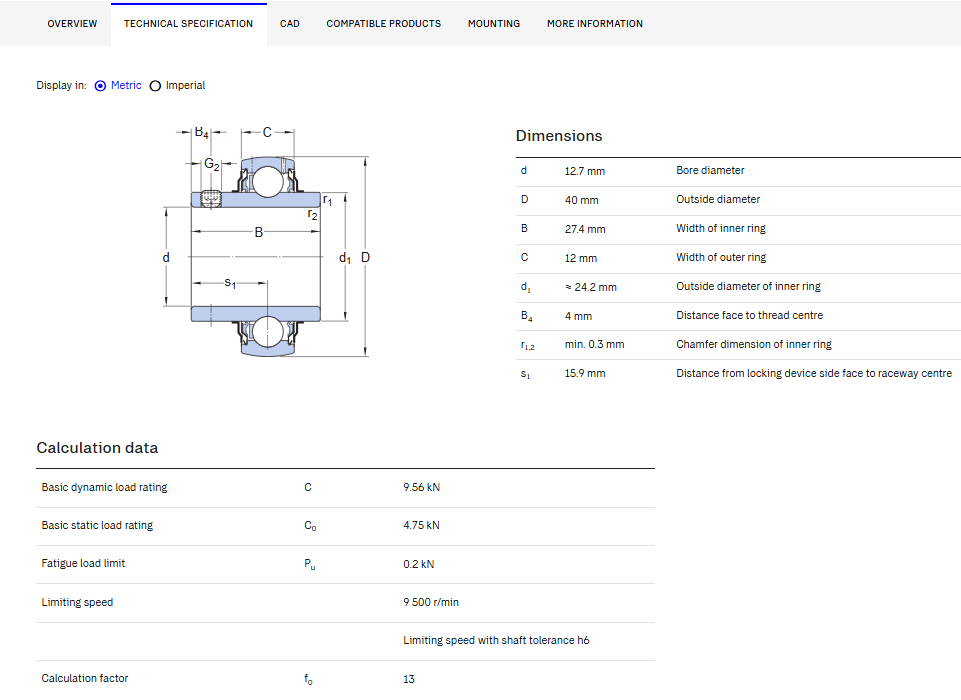Click the 4 mm thread centre value

[x=578, y=316]
